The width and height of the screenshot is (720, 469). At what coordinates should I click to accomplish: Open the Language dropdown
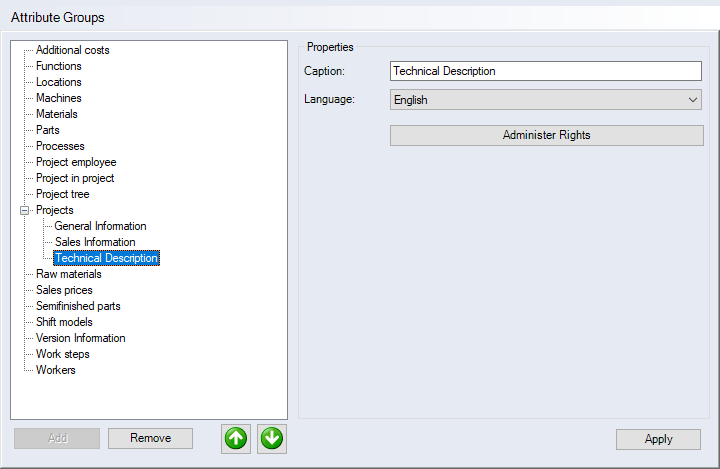coord(545,100)
